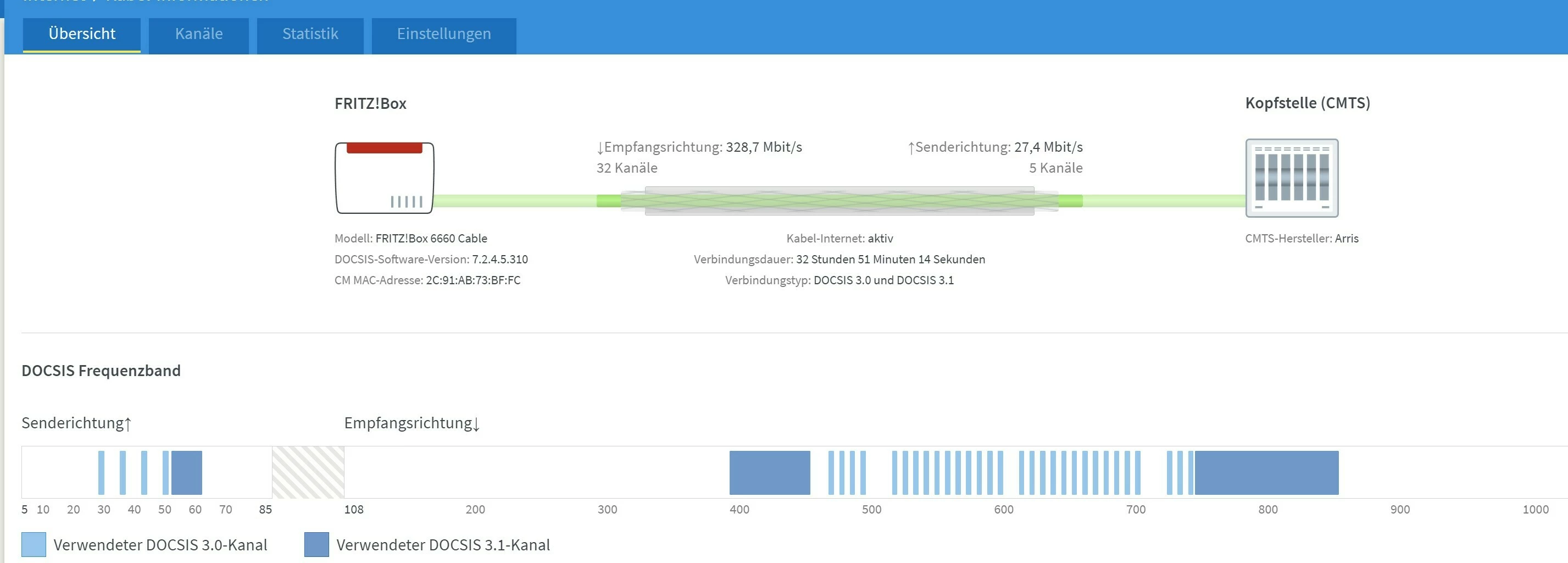Click the light-blue DOCSIS 3.0 legend swatch
The width and height of the screenshot is (1568, 563).
[x=34, y=544]
